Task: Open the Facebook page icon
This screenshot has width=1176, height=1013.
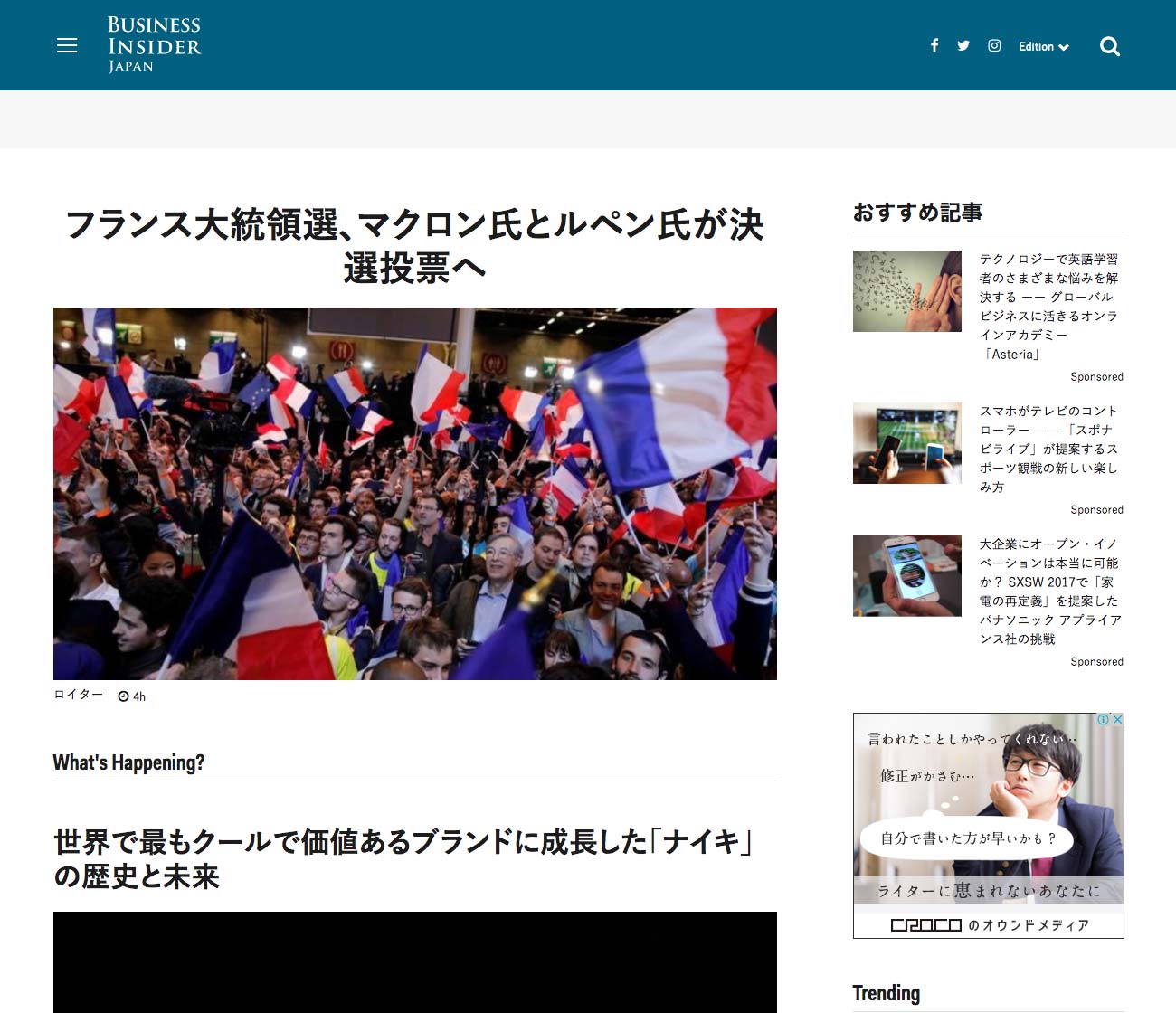Action: pos(934,45)
